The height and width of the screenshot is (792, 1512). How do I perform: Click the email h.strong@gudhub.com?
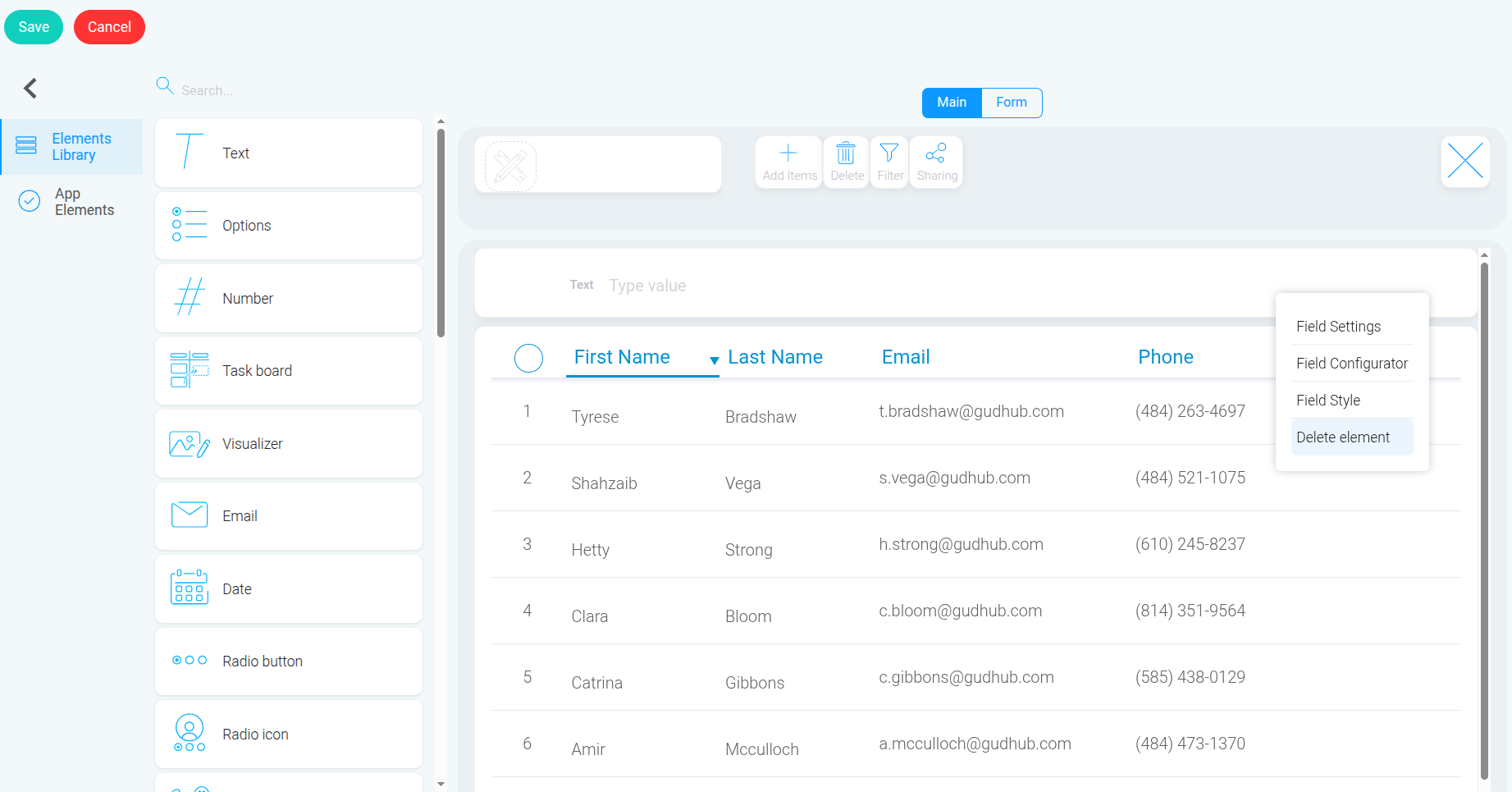961,544
